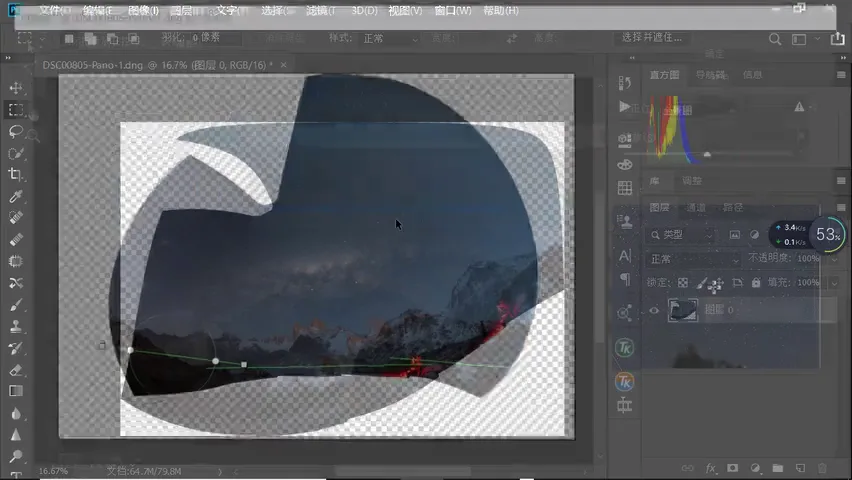This screenshot has width=852, height=480.
Task: Filter layers by pixel layers
Action: click(735, 235)
